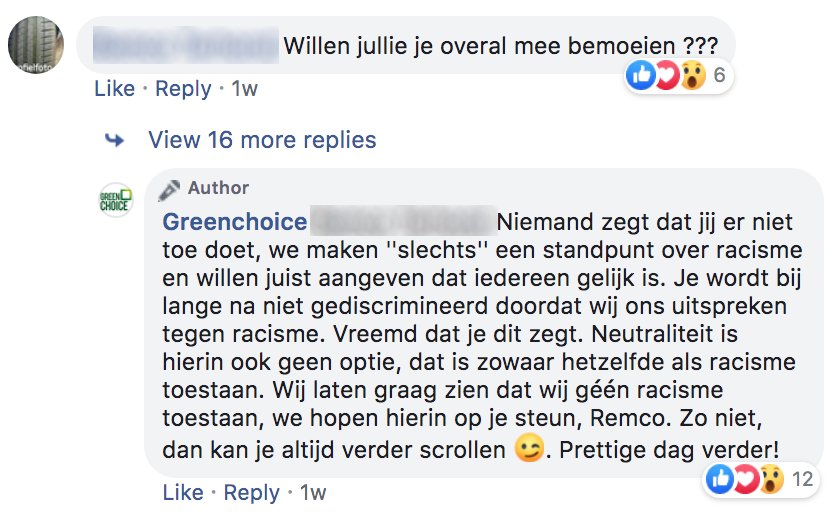Click wow face reaction on the question comment
The width and height of the screenshot is (838, 516).
point(691,74)
